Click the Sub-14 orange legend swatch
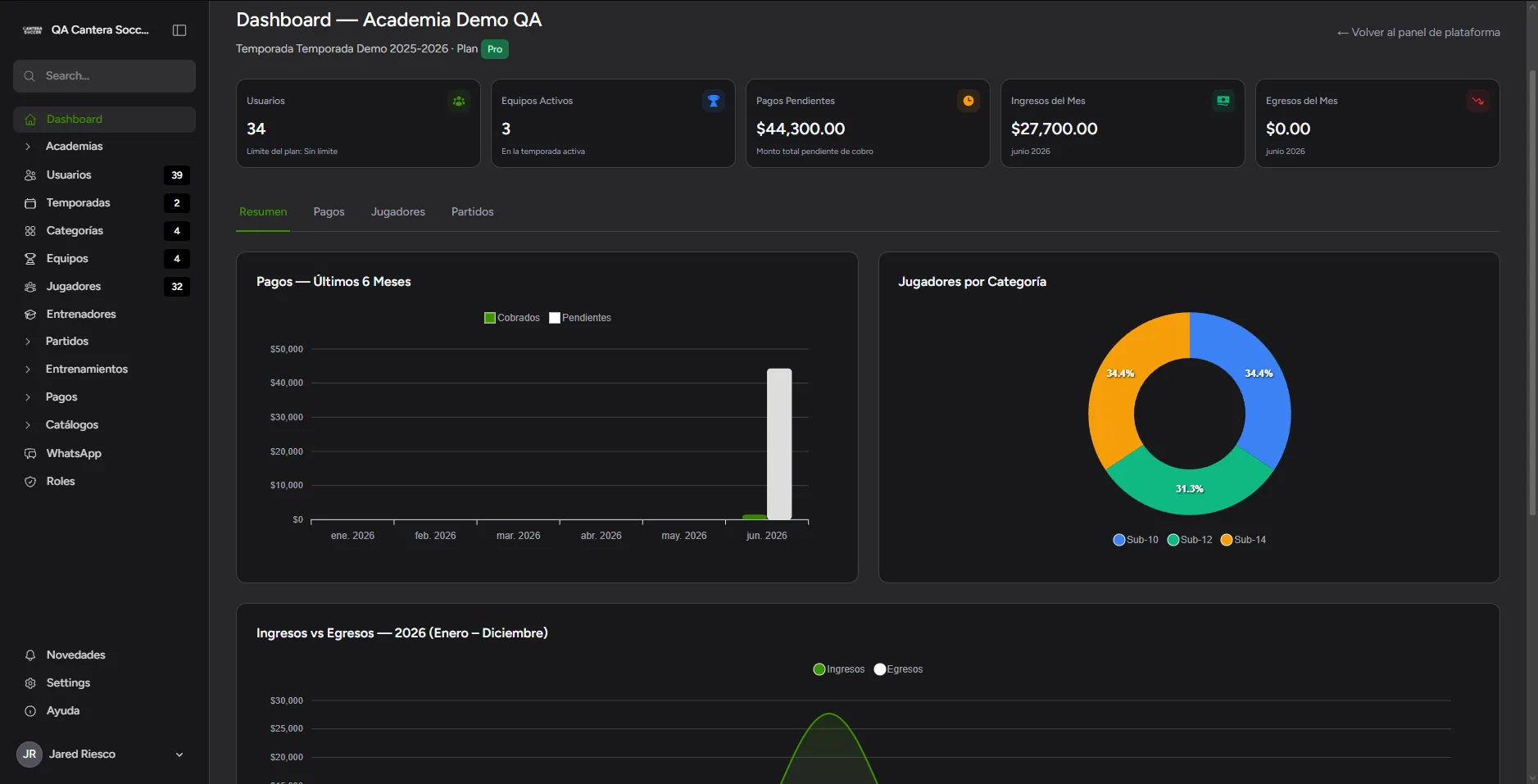 point(1227,540)
